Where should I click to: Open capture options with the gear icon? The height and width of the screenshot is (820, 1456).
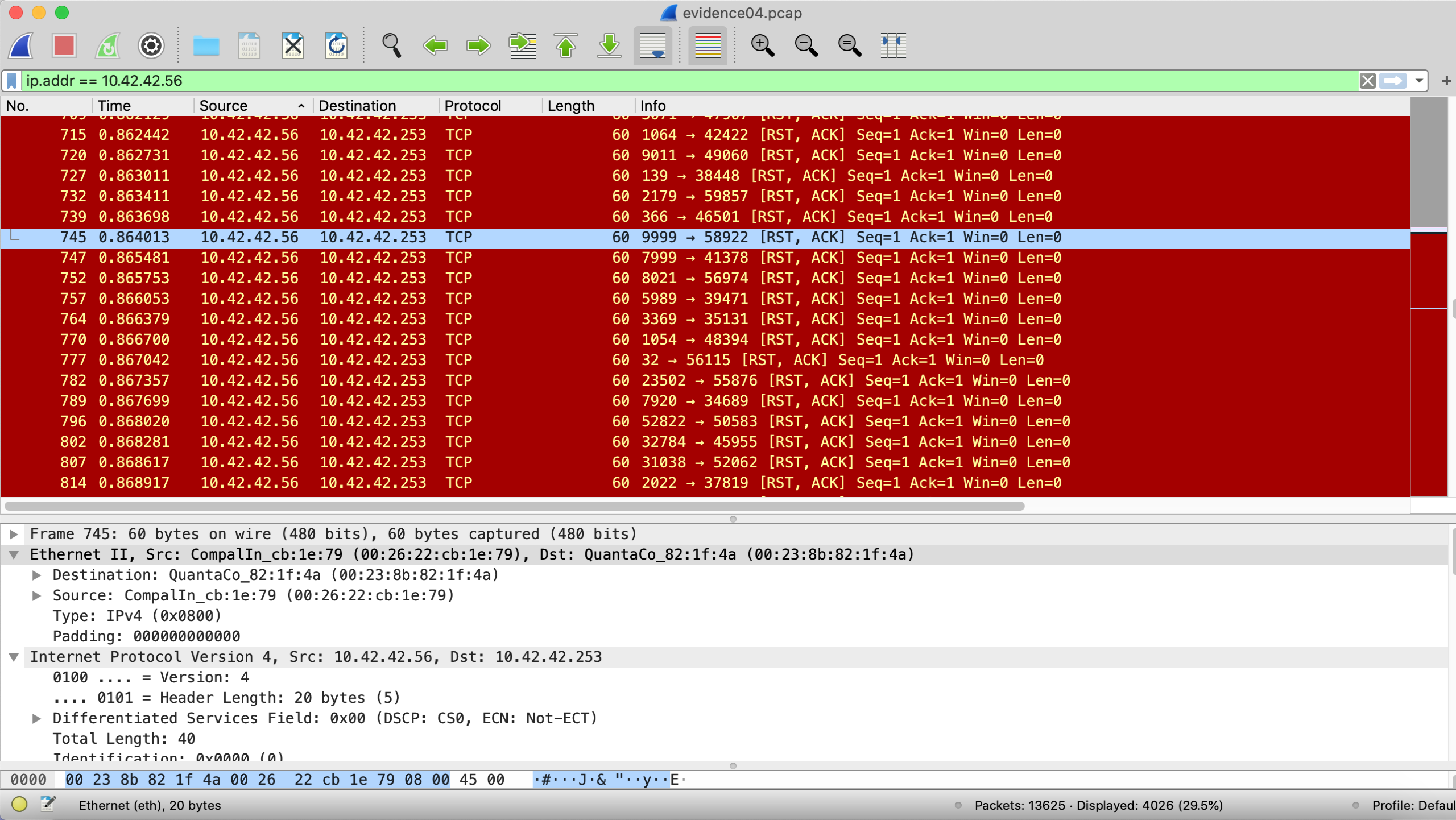pyautogui.click(x=151, y=45)
